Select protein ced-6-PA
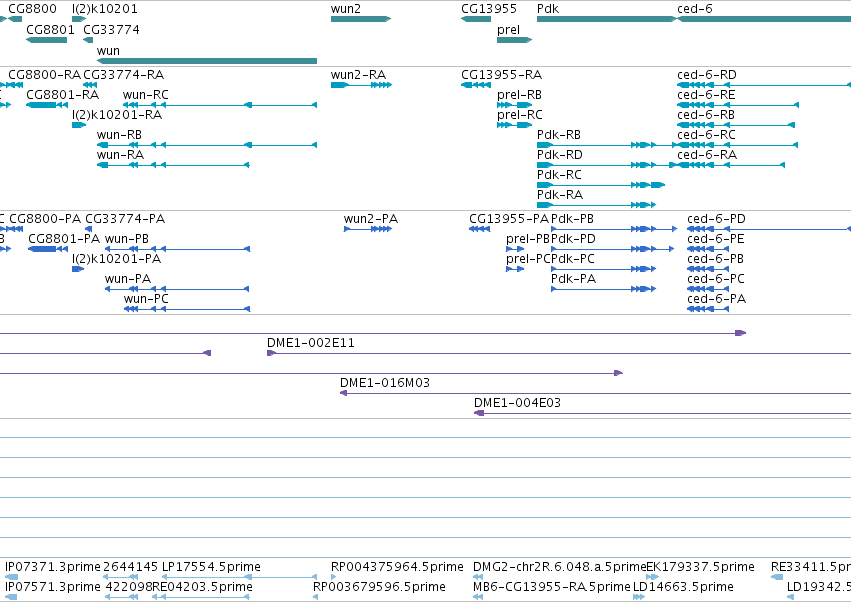Viewport: 851px width, 602px height. pos(708,309)
